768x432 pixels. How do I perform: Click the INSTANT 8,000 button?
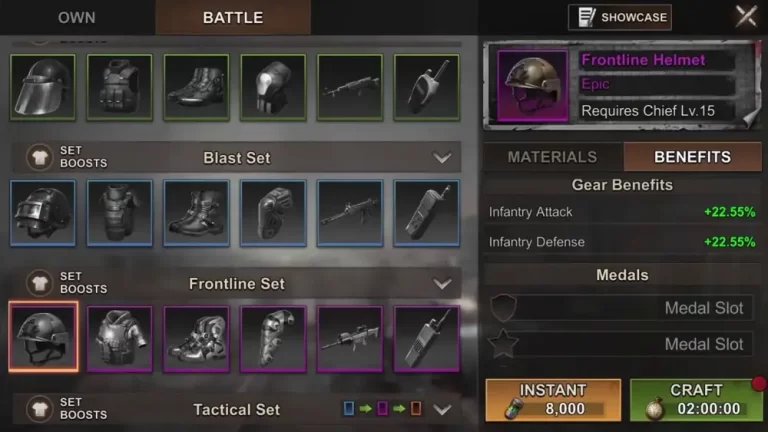click(553, 400)
